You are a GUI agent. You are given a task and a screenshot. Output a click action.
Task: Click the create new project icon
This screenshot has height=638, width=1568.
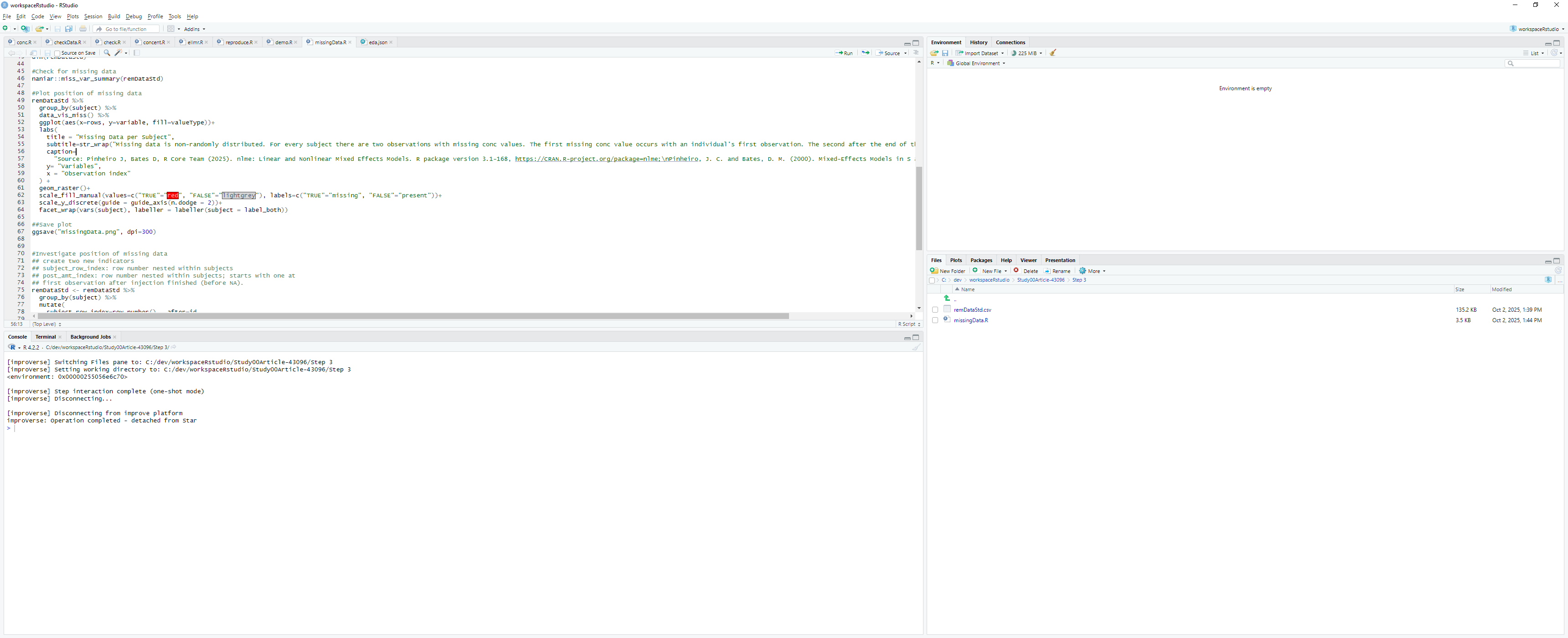coord(24,29)
